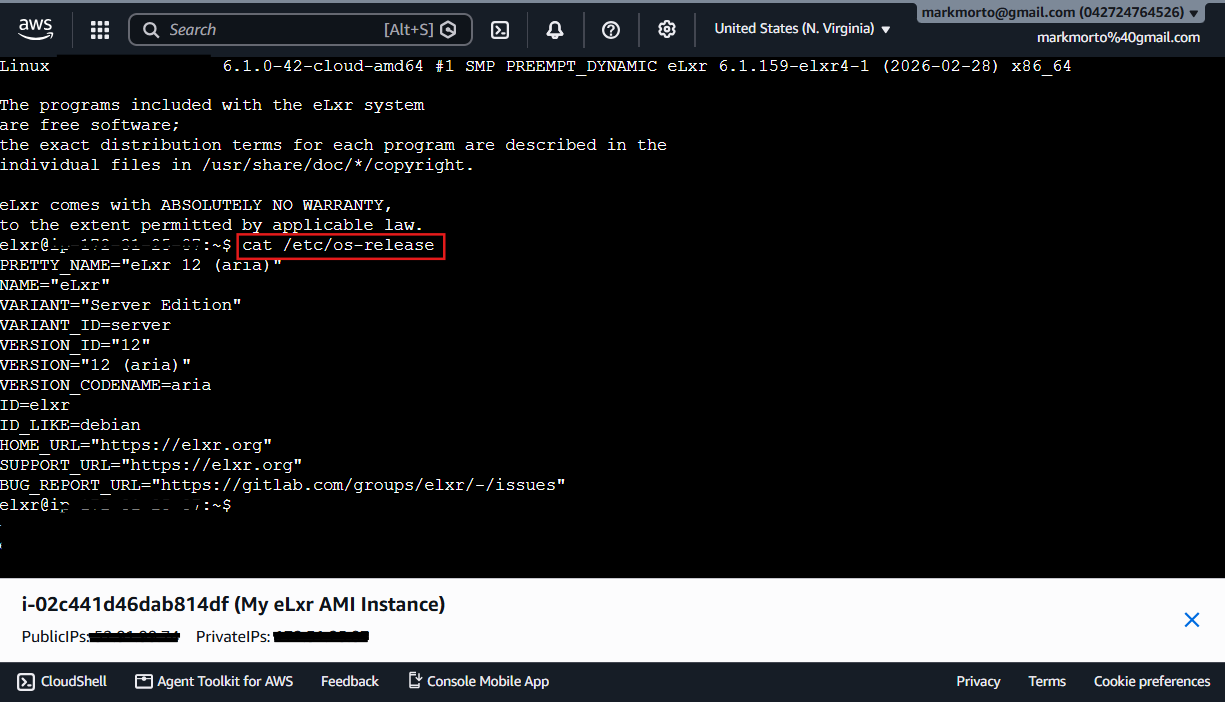Click the VERSION_CODENAME=aria line

point(106,385)
